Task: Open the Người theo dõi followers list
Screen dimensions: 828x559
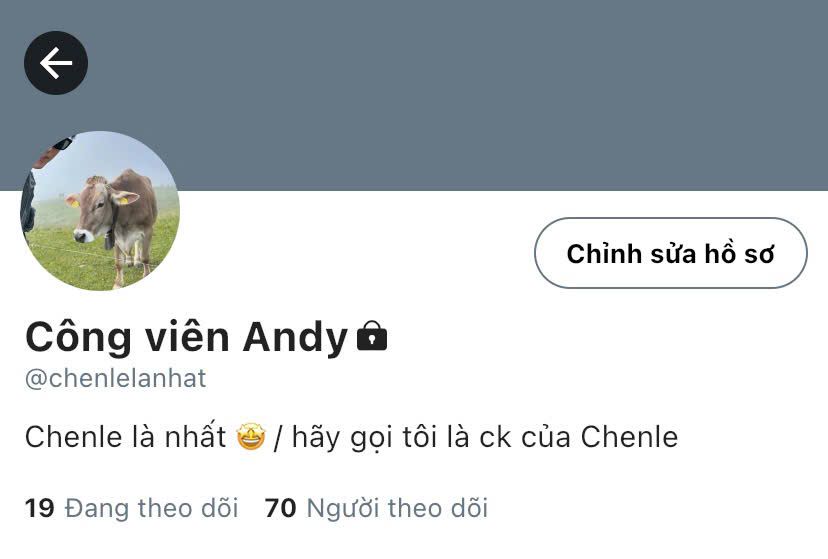Action: pyautogui.click(x=397, y=508)
